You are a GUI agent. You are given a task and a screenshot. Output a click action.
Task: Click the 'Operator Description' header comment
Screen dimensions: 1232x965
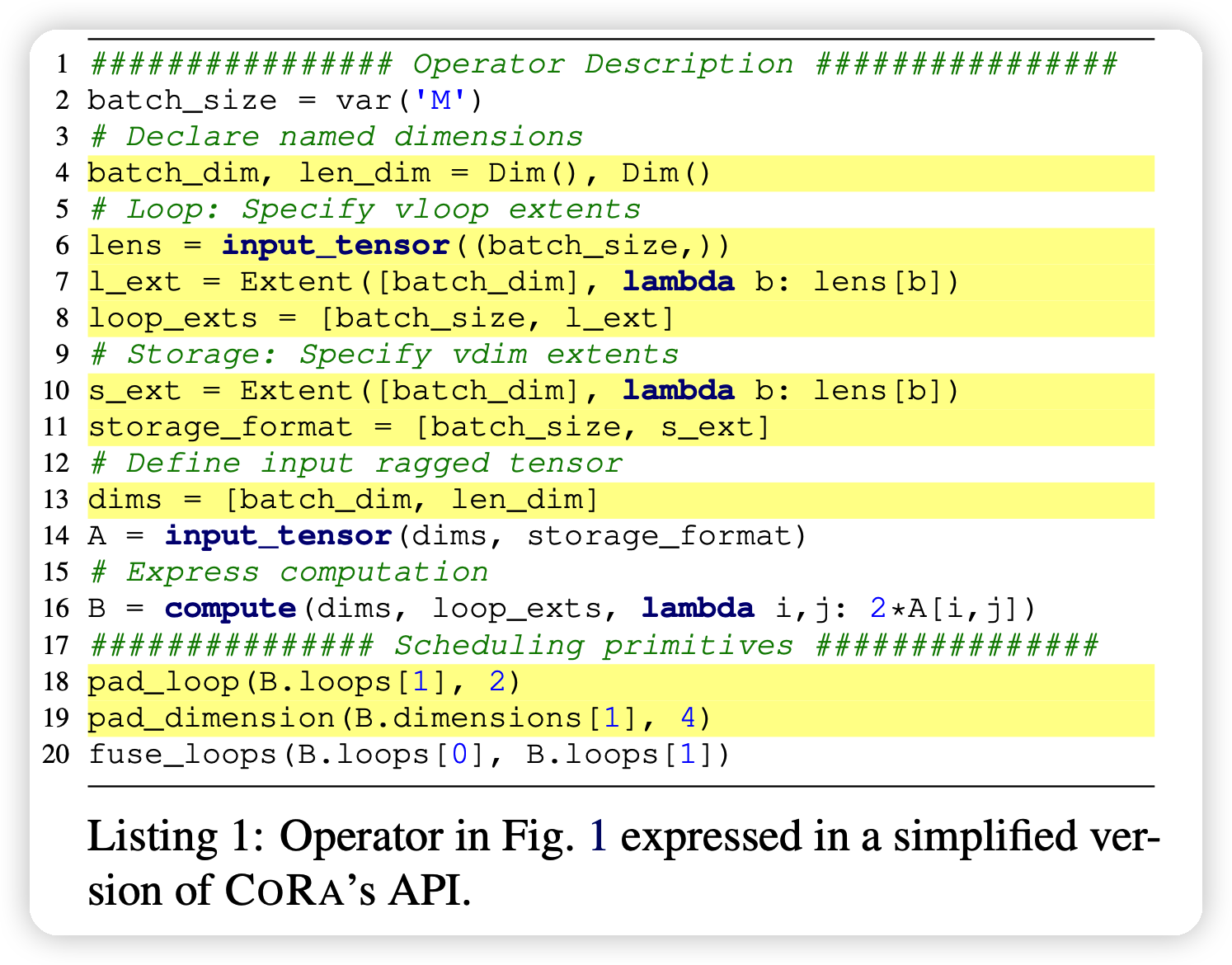coord(603,64)
